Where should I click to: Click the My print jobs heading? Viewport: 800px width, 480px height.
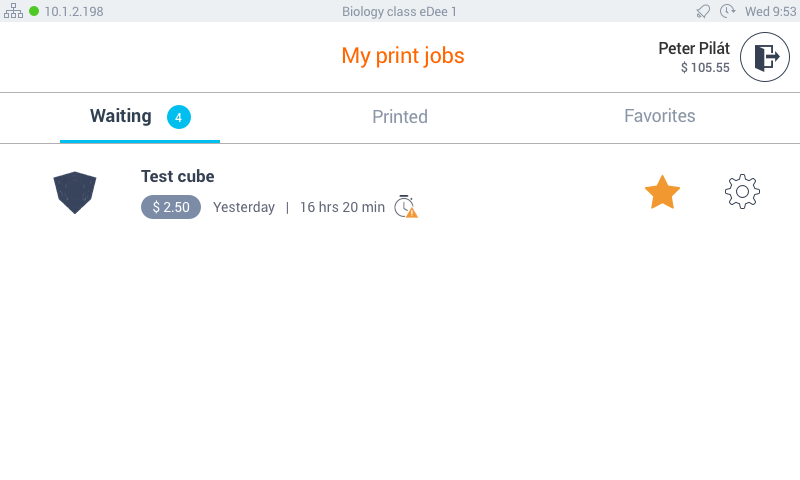pos(403,56)
